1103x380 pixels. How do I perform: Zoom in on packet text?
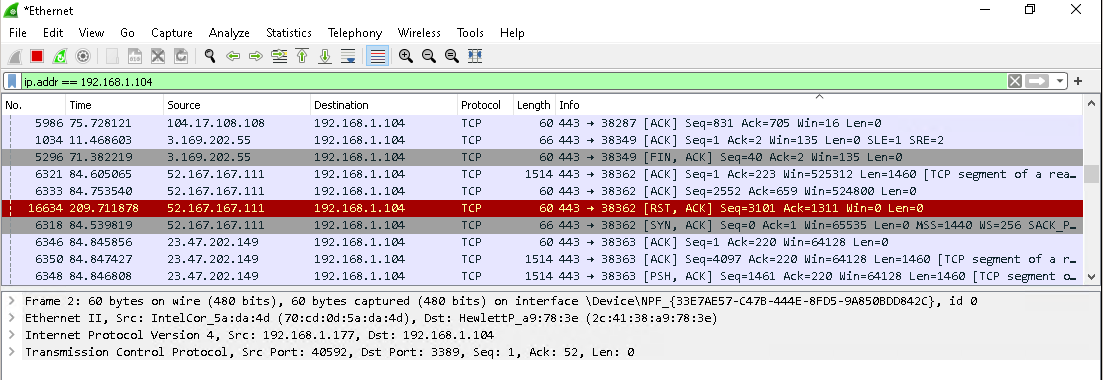pos(406,56)
